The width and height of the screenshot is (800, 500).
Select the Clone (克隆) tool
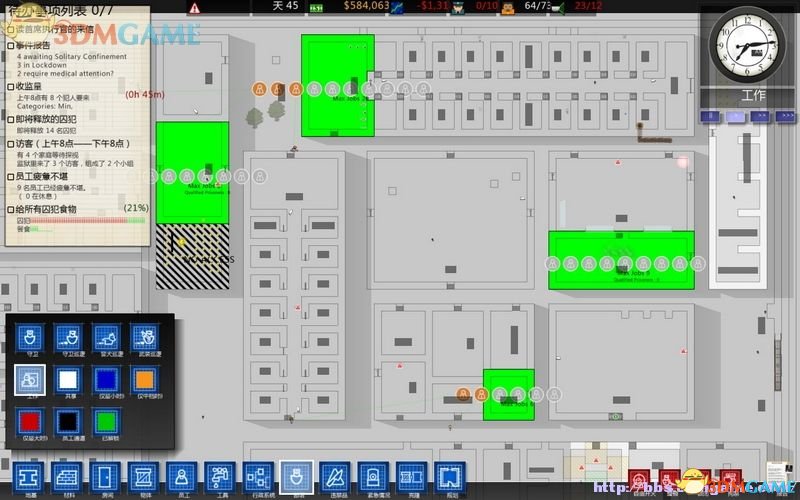coord(411,478)
